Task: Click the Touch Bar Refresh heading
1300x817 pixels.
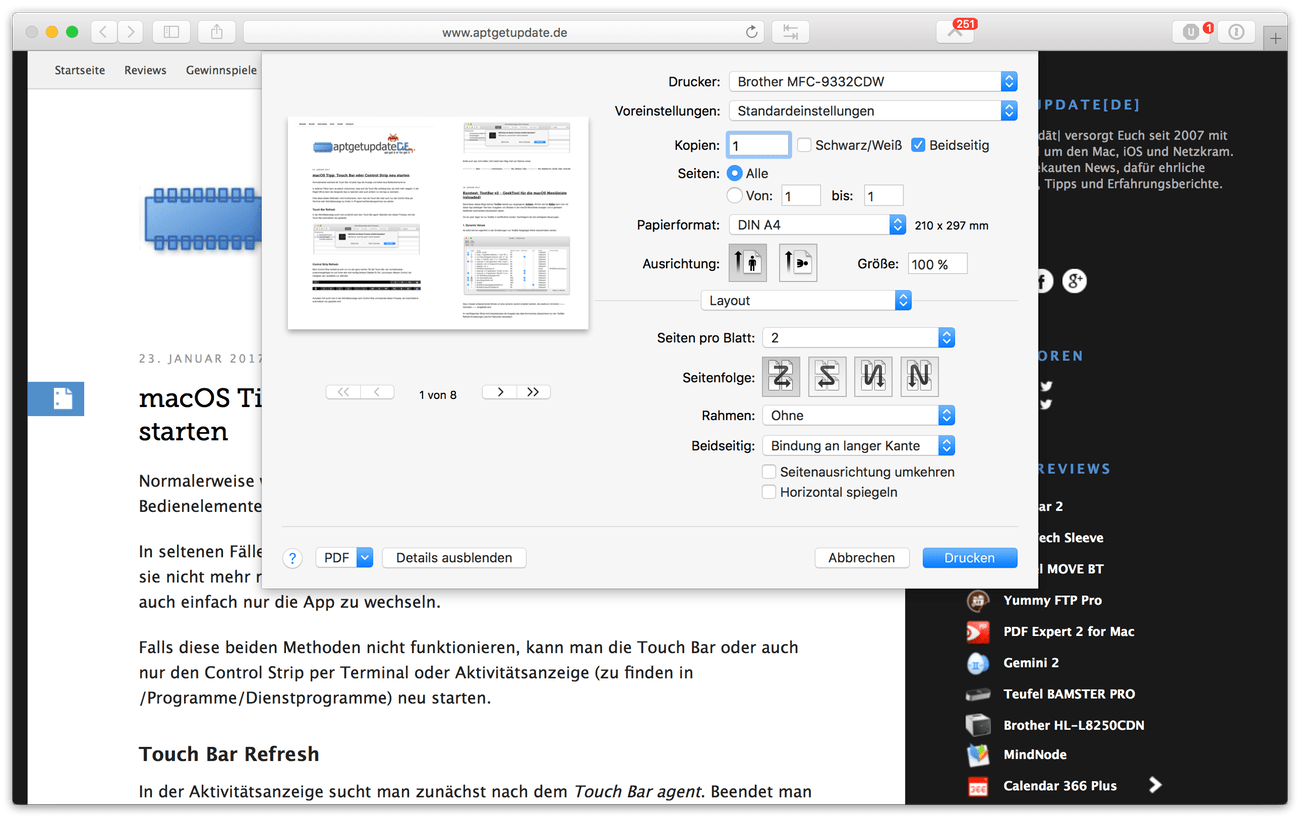Action: [x=229, y=754]
